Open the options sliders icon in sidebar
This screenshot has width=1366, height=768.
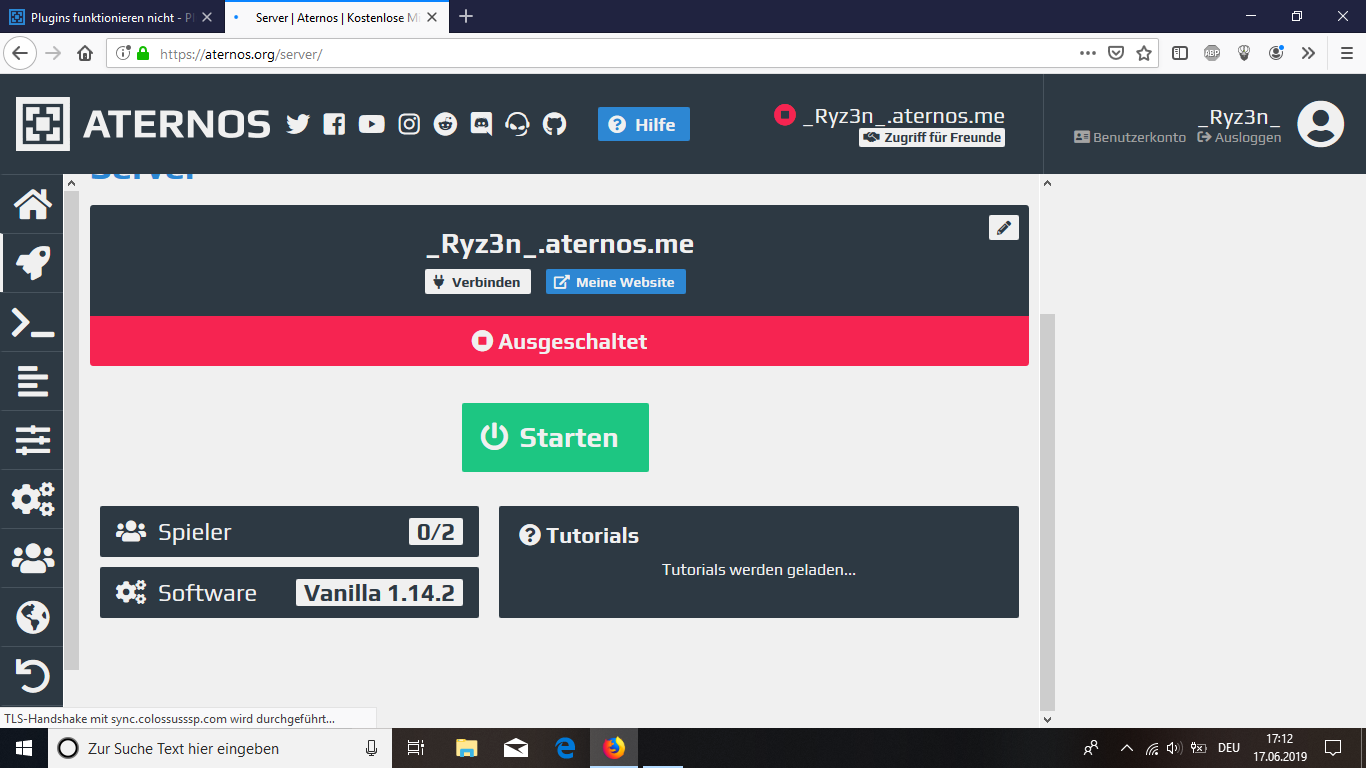pos(32,440)
